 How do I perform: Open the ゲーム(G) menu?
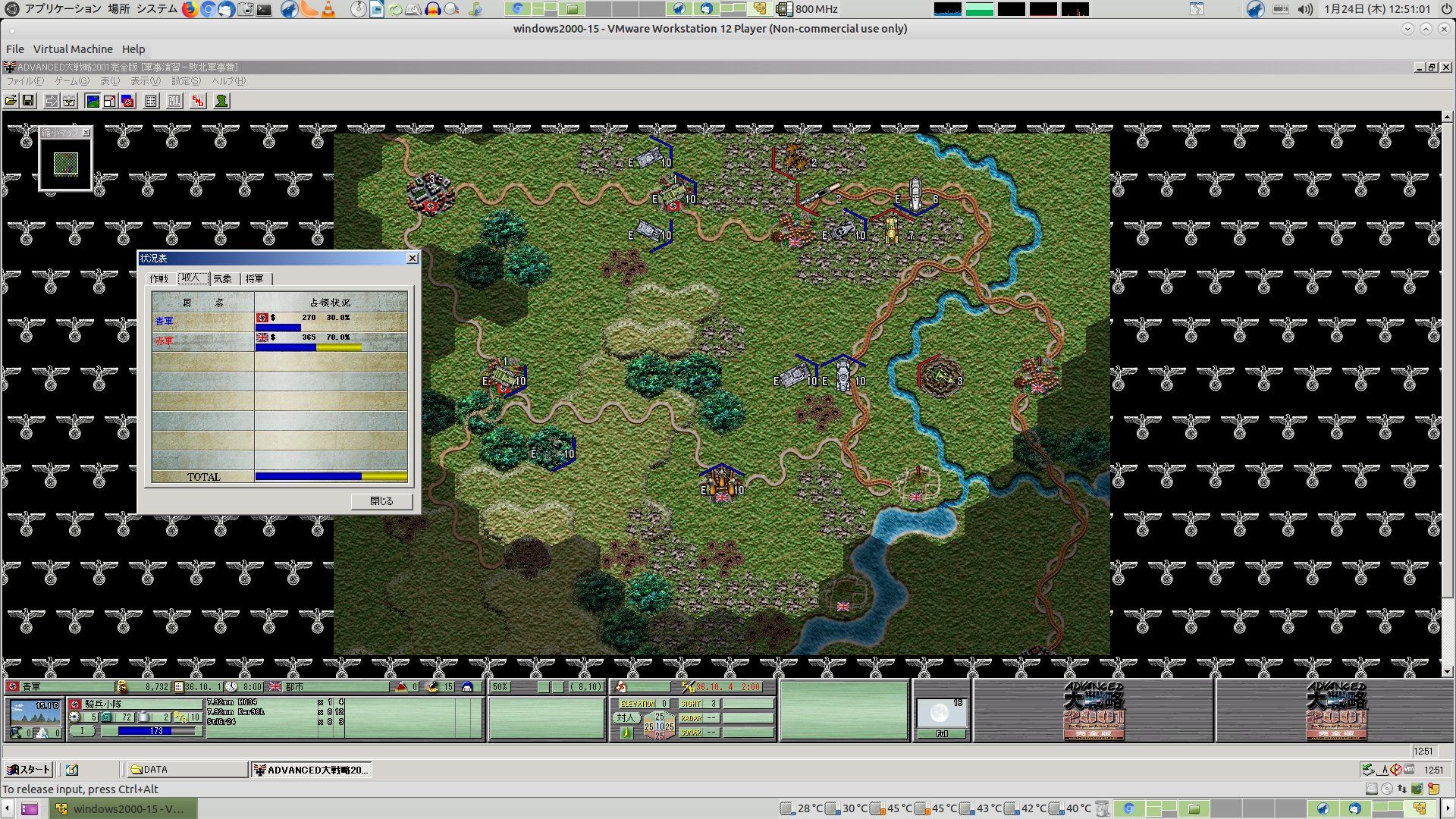(x=71, y=81)
